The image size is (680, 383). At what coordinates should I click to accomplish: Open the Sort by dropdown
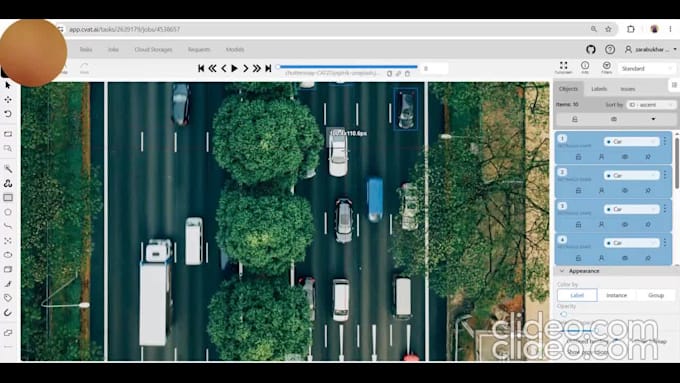651,105
